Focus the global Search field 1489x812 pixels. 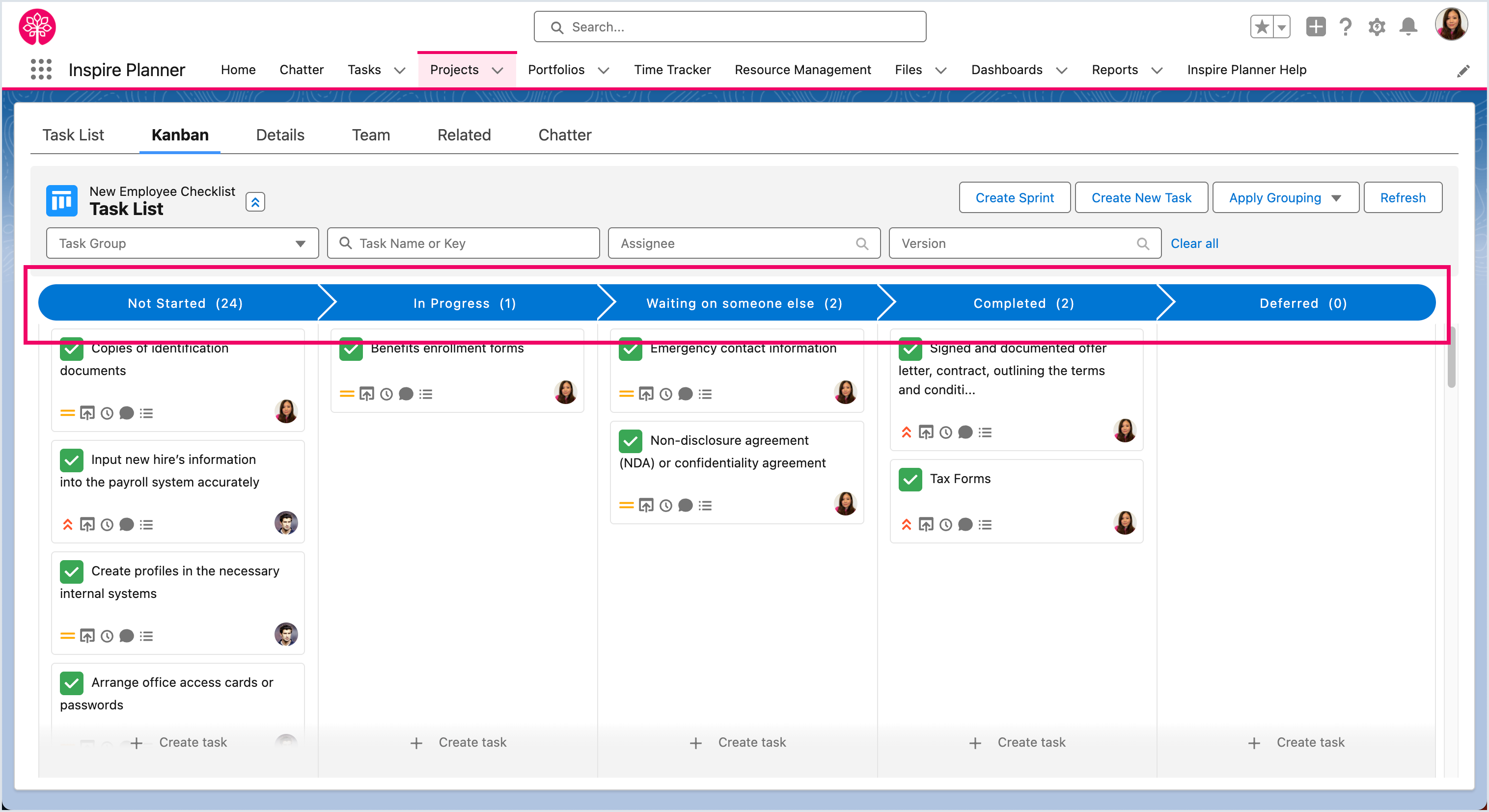coord(729,27)
